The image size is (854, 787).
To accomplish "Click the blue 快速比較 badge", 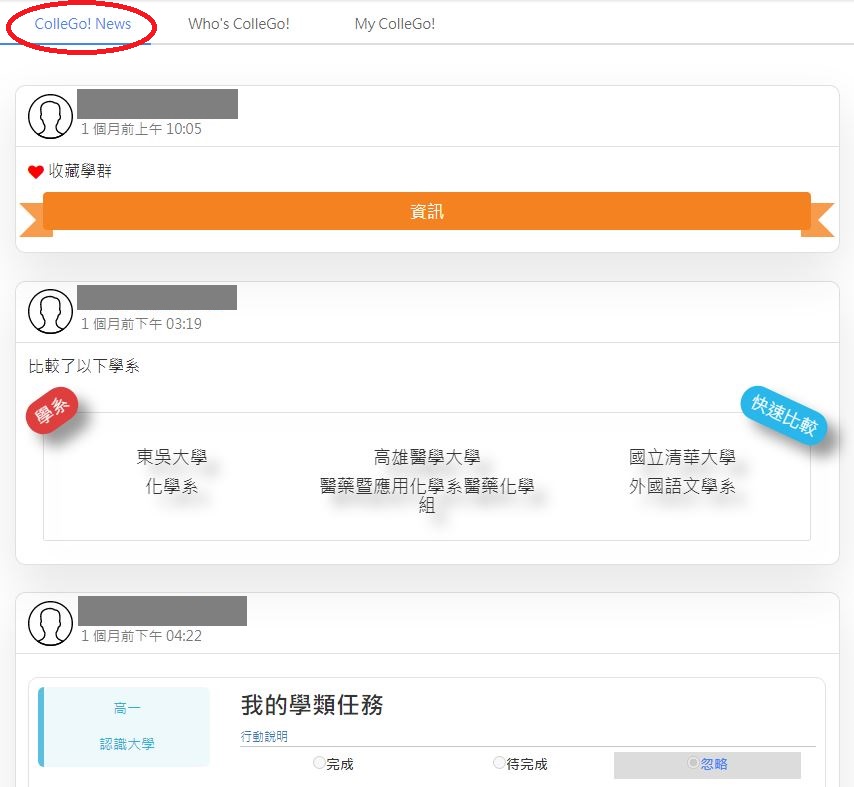I will pos(784,416).
